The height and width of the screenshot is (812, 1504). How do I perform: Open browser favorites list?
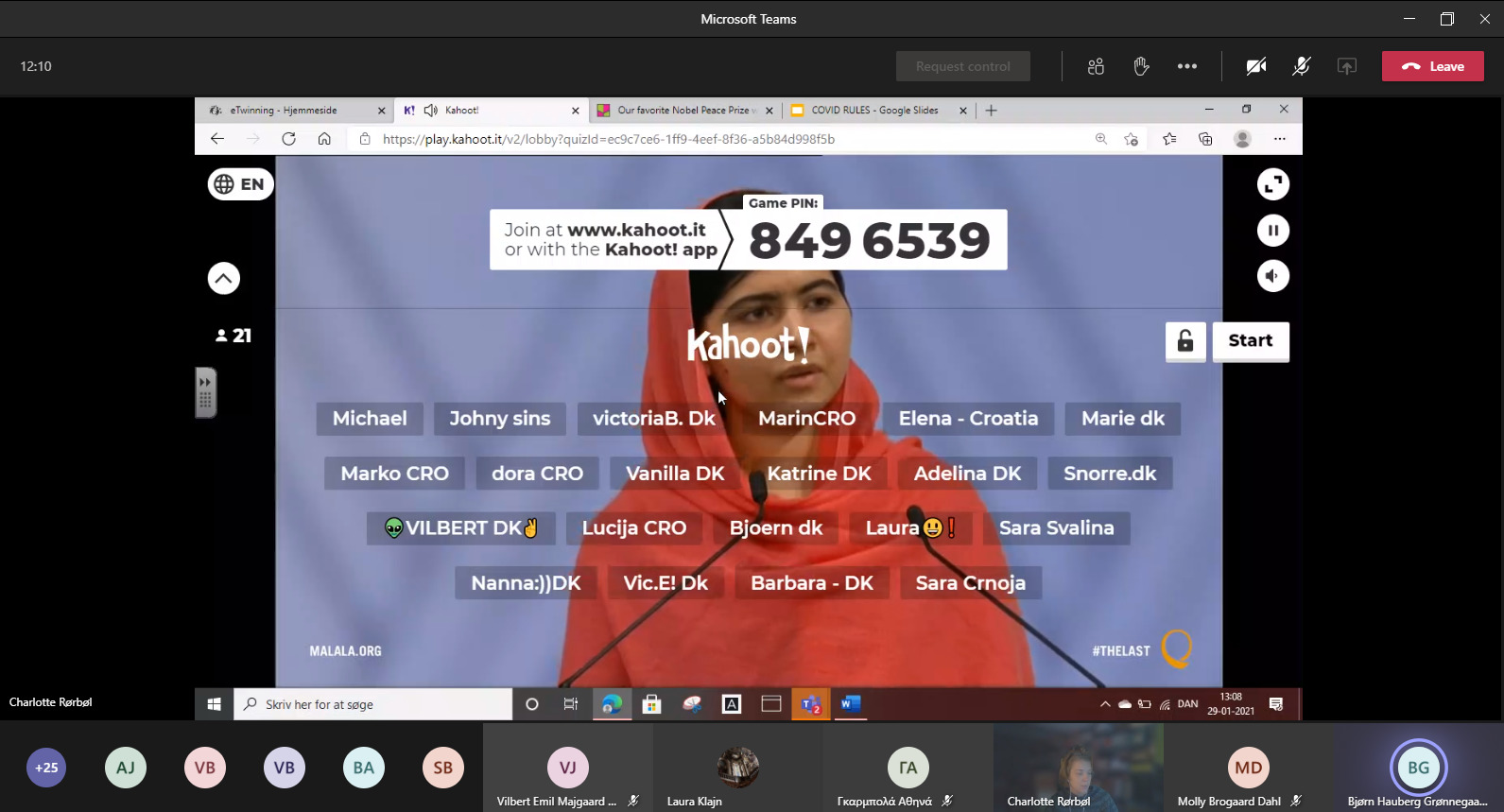point(1169,139)
